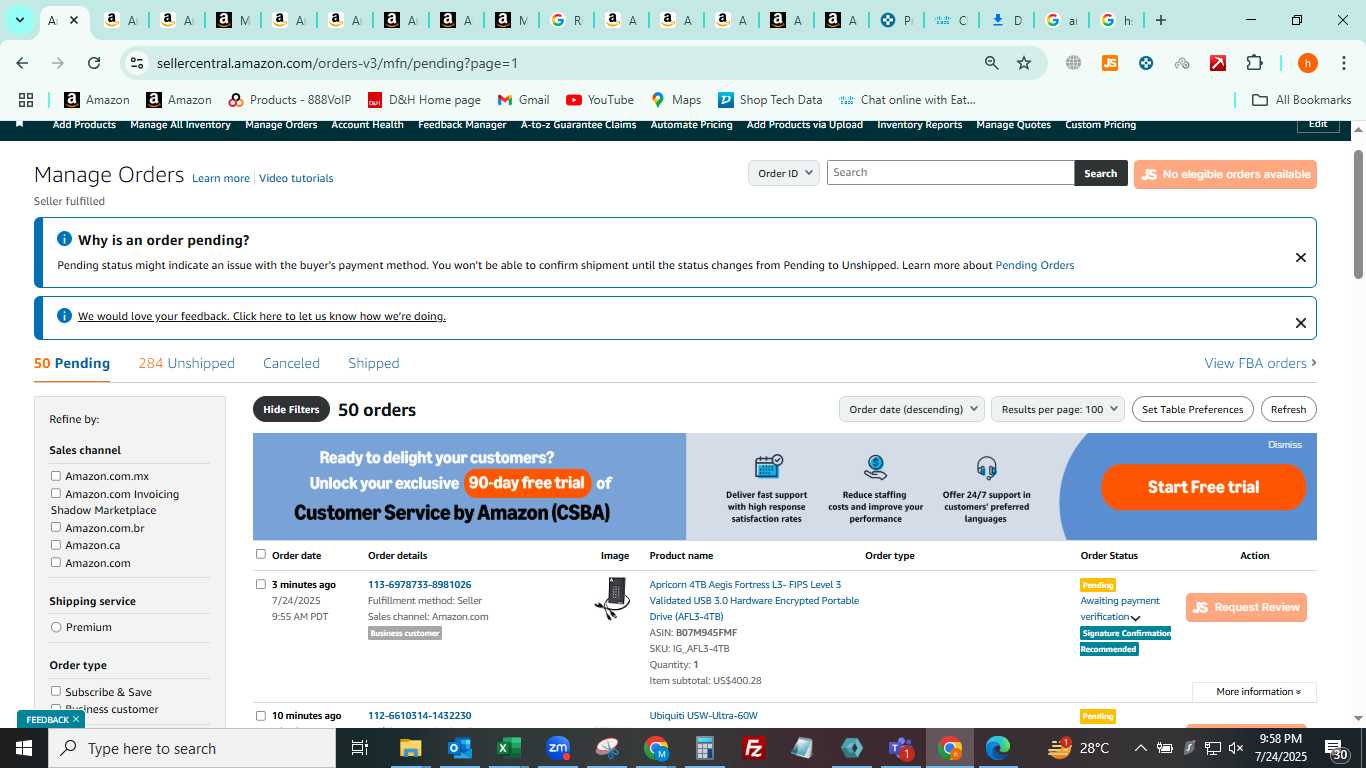Screen dimensions: 1366x768
Task: Open the notification center icon
Action: (x=1338, y=748)
